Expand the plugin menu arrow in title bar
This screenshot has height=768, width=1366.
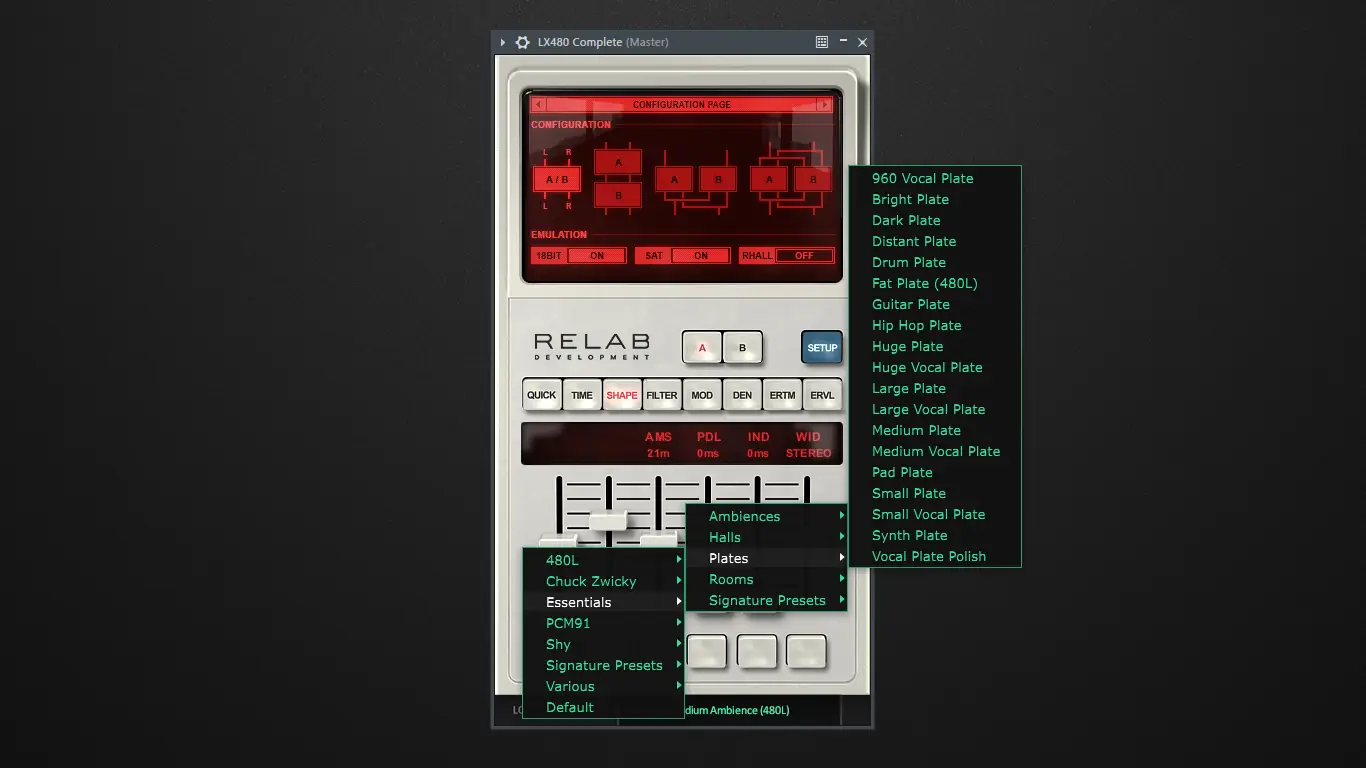[503, 42]
